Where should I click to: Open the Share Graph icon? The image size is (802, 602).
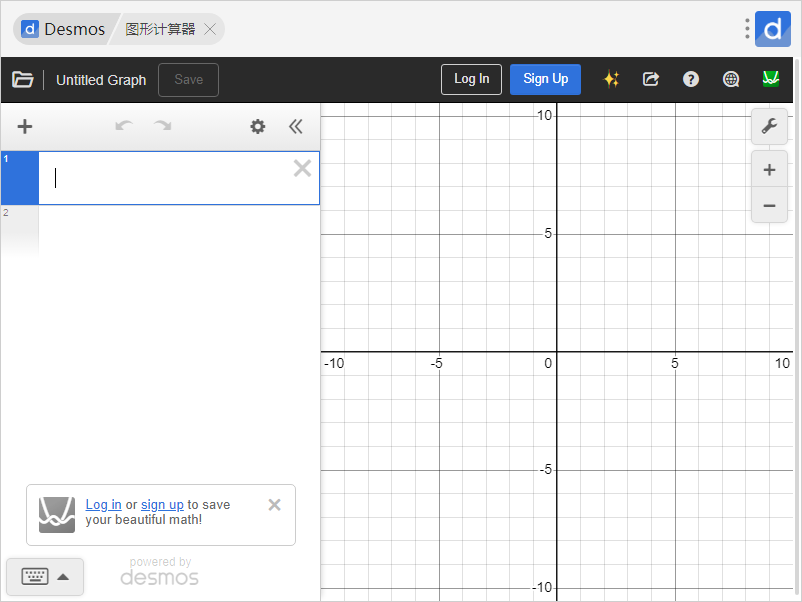click(651, 79)
